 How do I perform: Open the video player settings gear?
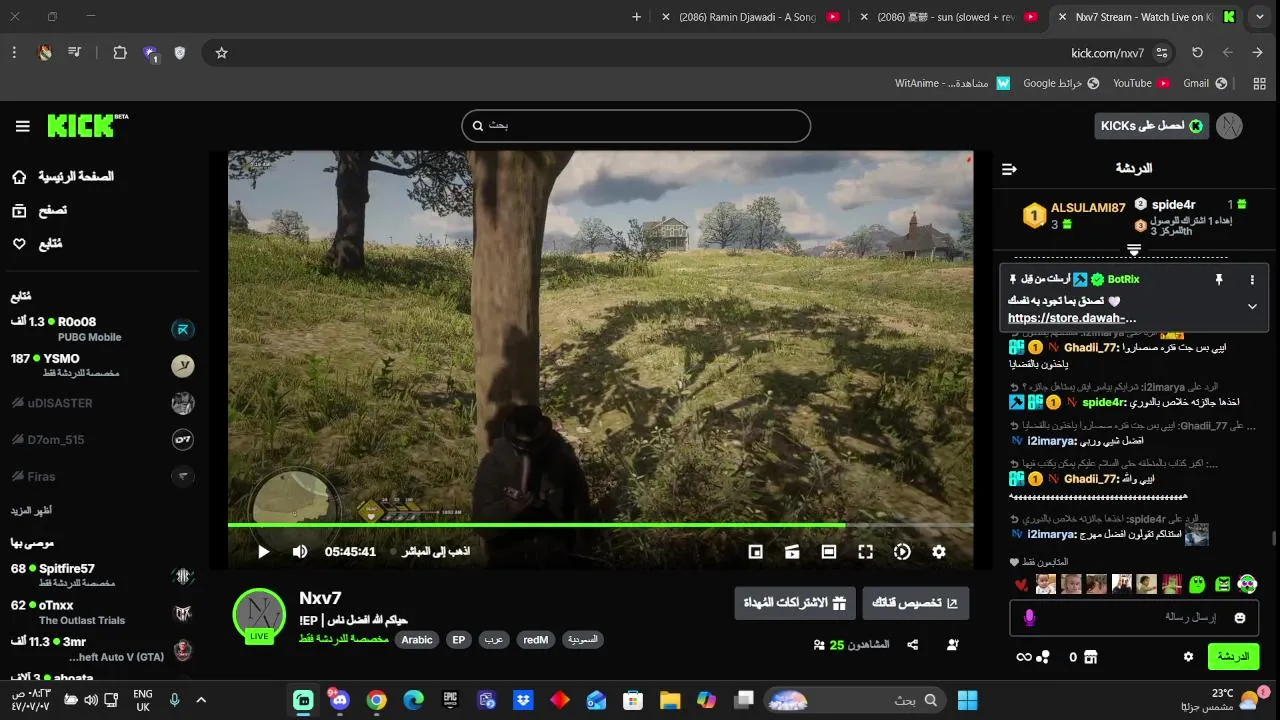(938, 551)
